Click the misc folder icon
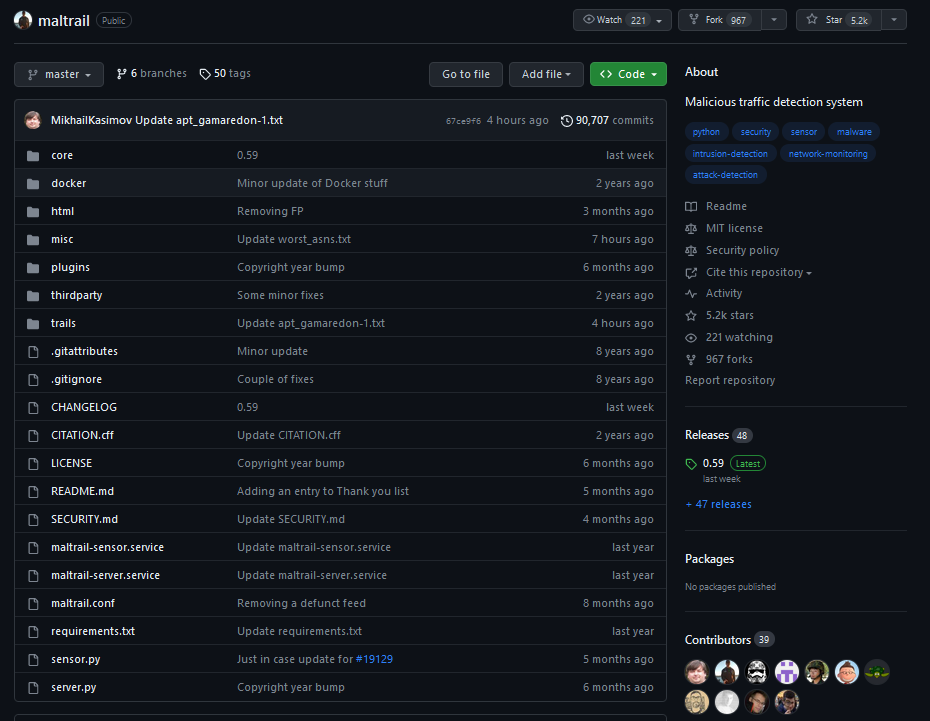The width and height of the screenshot is (930, 721). pos(33,240)
